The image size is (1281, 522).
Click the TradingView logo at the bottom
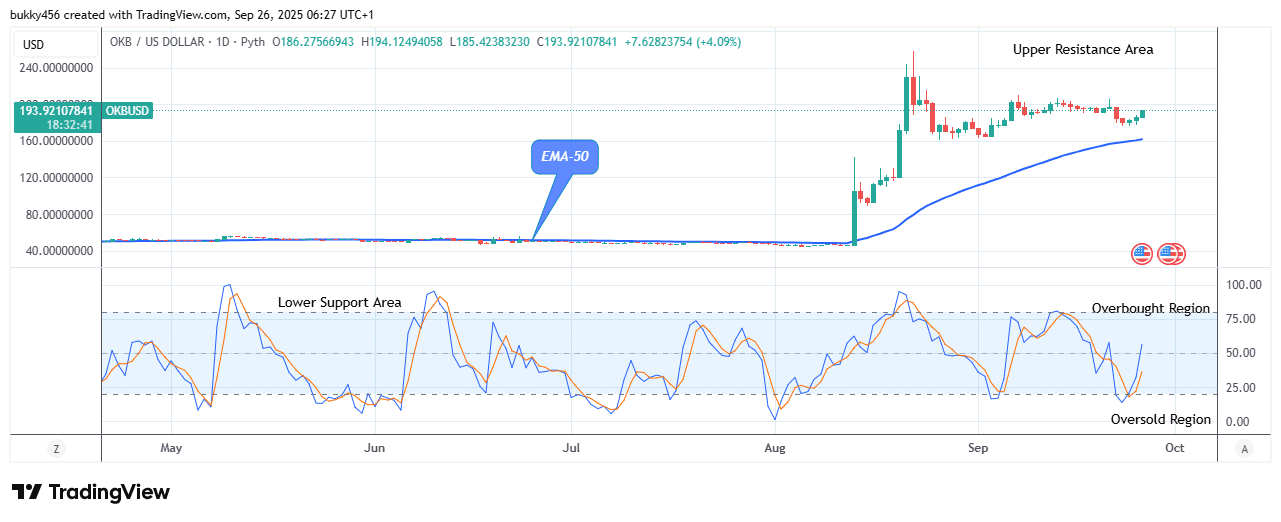91,492
